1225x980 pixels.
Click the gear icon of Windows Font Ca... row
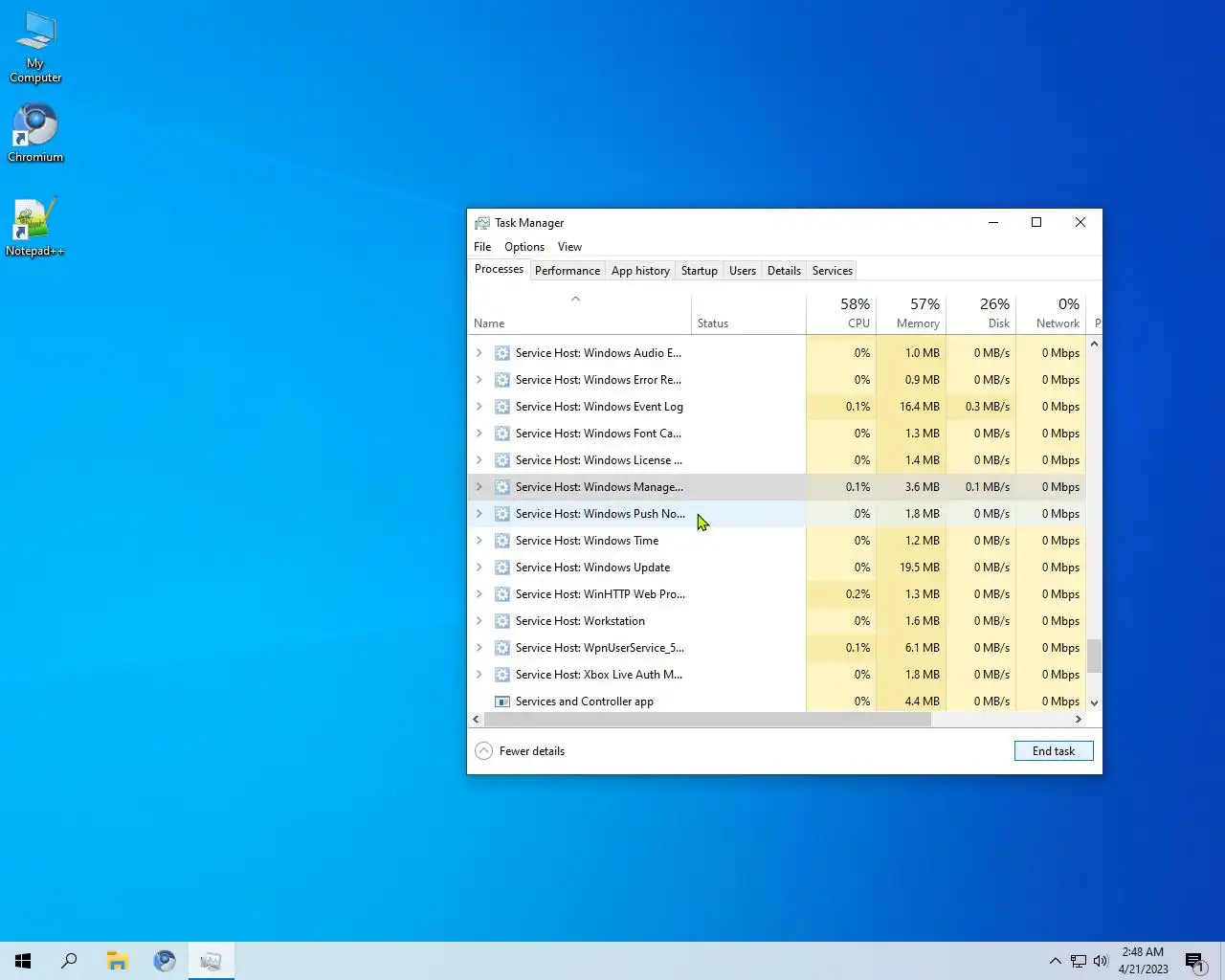pyautogui.click(x=501, y=434)
